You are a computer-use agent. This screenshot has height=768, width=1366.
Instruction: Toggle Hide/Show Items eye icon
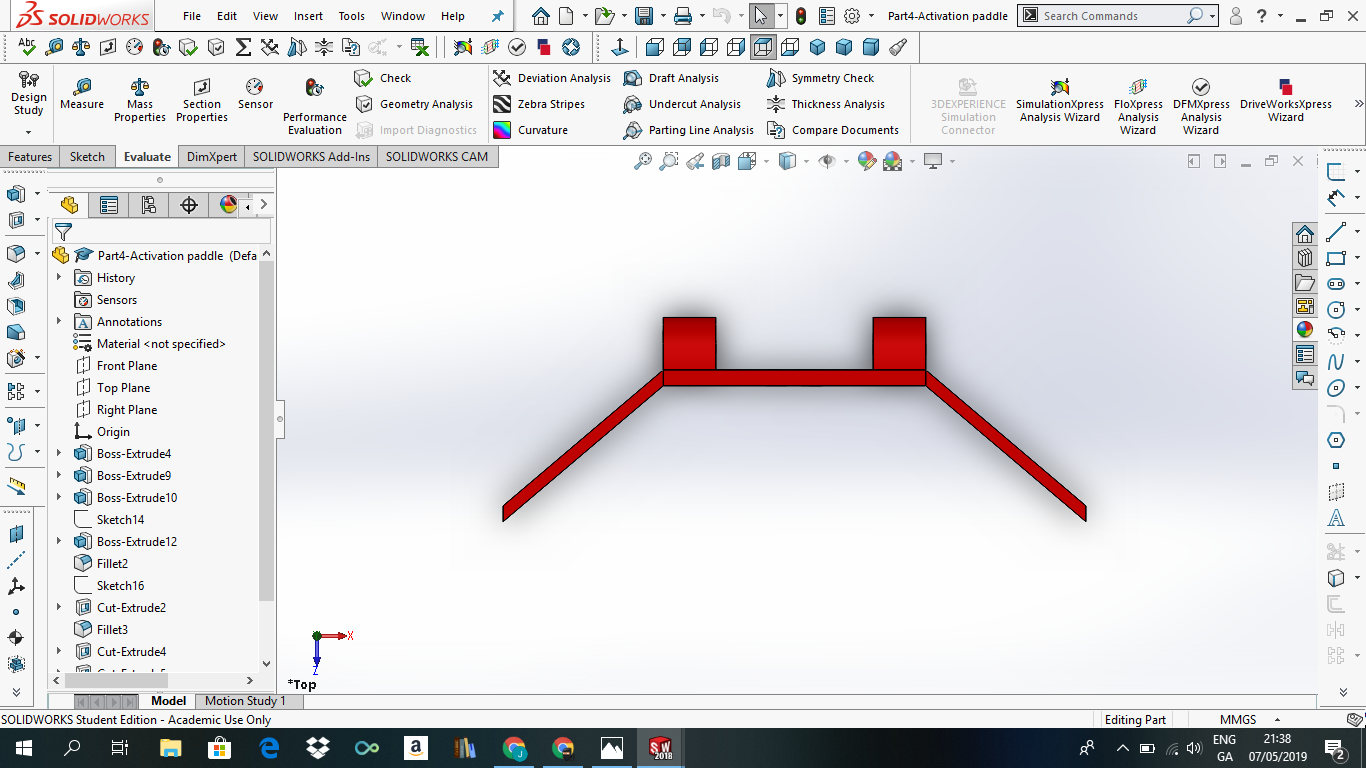point(826,161)
